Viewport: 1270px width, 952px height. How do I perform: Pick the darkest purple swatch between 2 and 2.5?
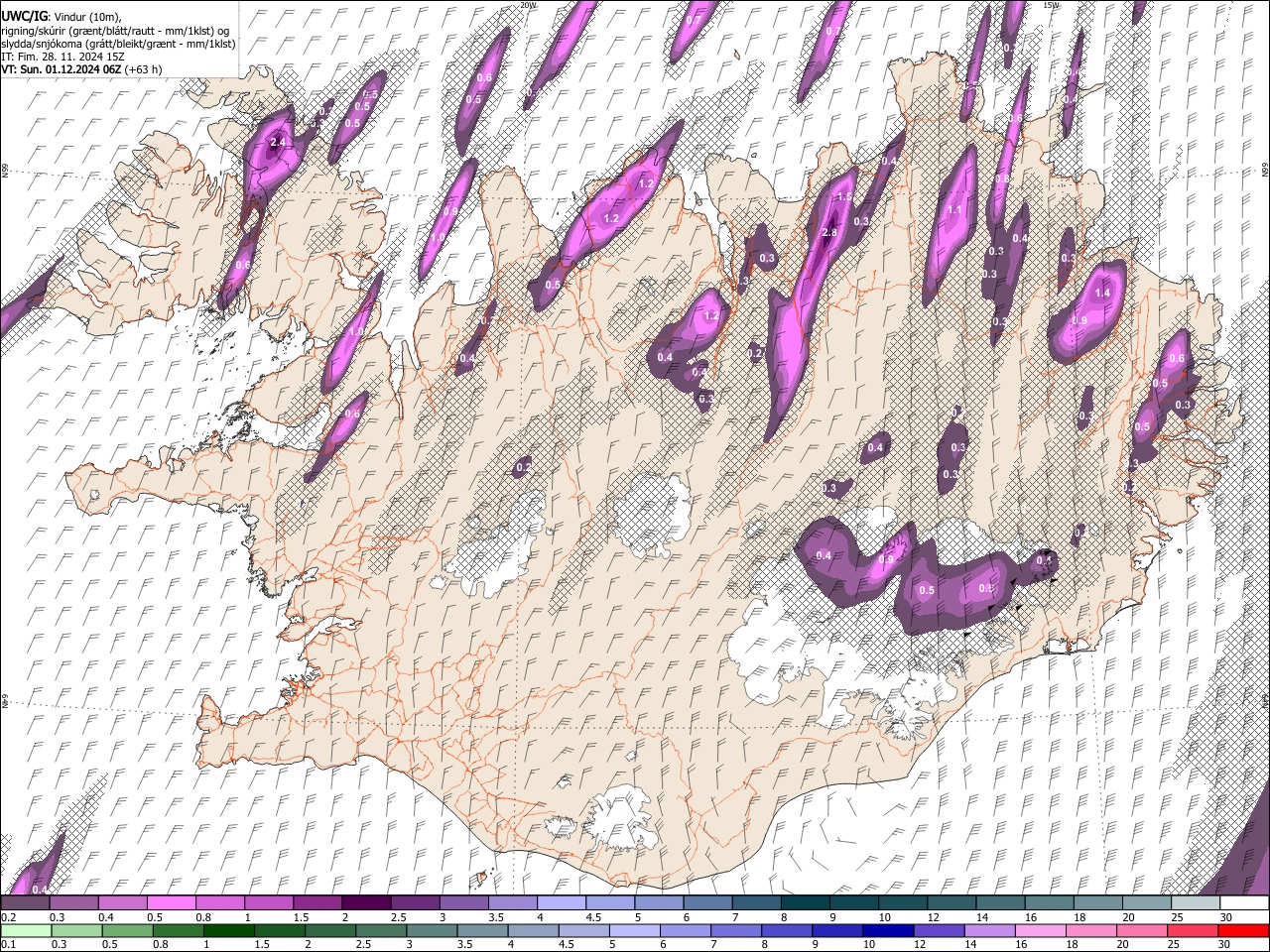[x=366, y=903]
